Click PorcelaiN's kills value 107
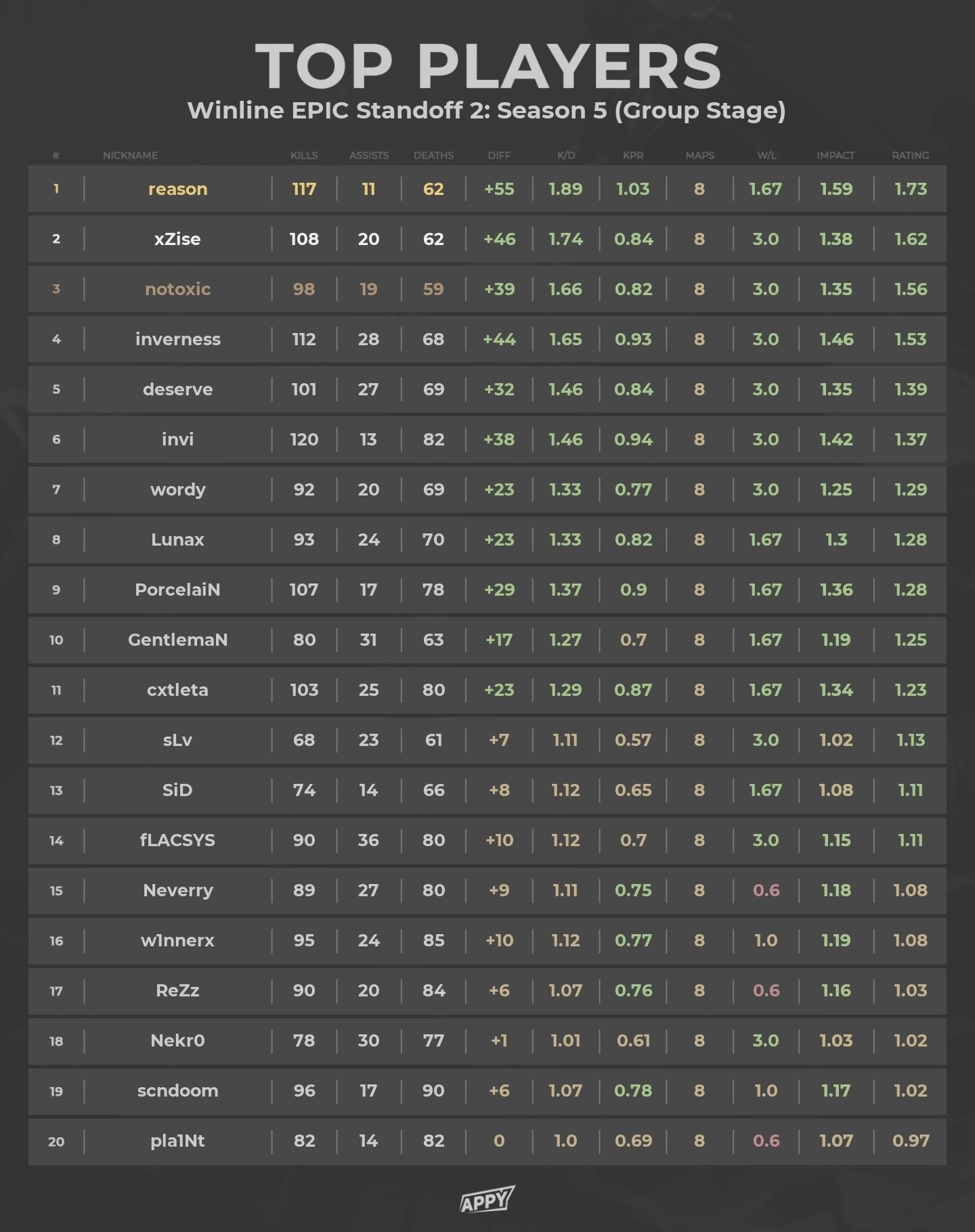The width and height of the screenshot is (975, 1232). click(304, 590)
